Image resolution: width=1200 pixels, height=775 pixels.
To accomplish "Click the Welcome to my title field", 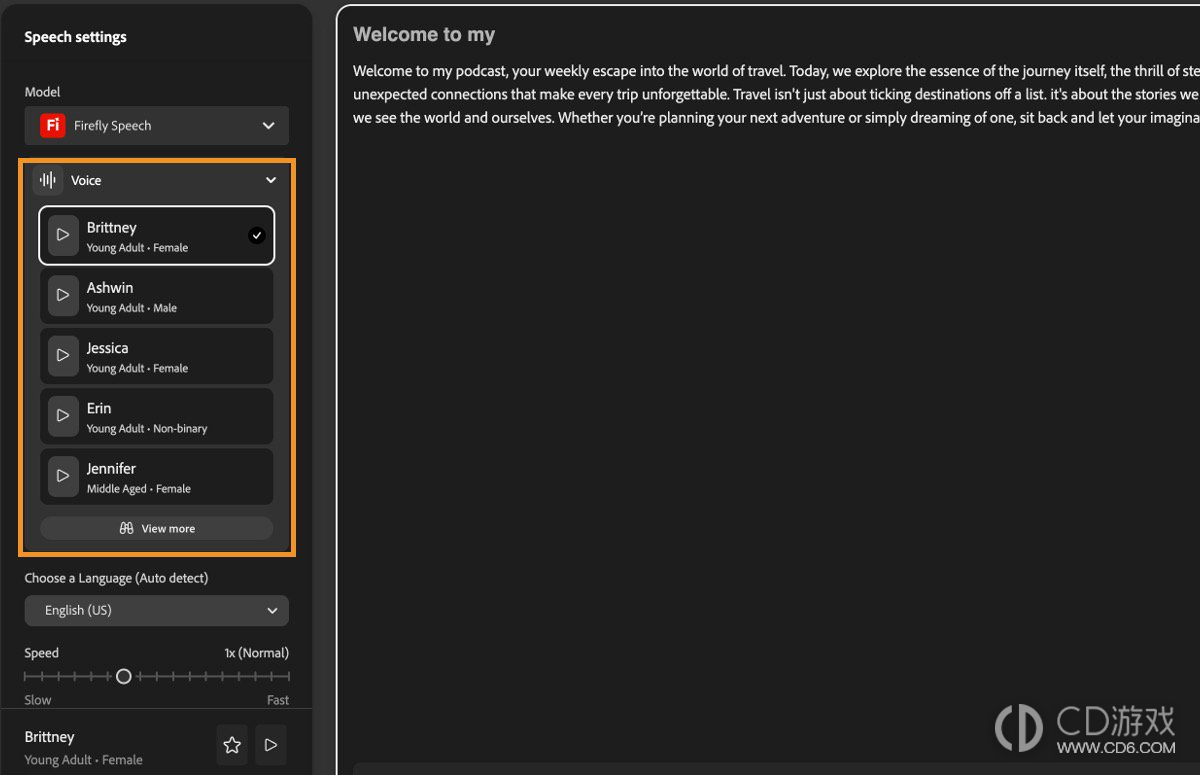I will pyautogui.click(x=424, y=35).
